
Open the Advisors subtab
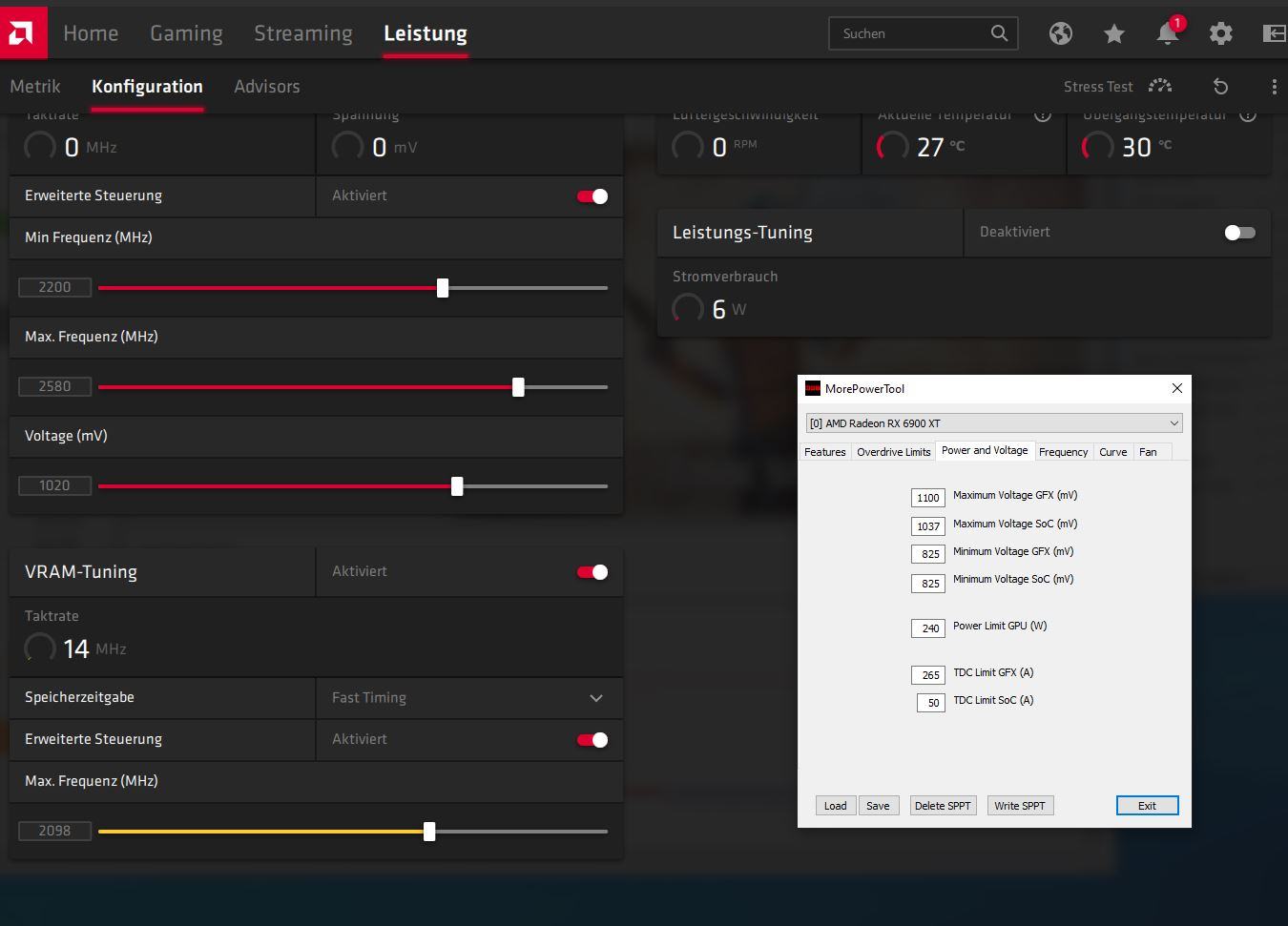[267, 87]
